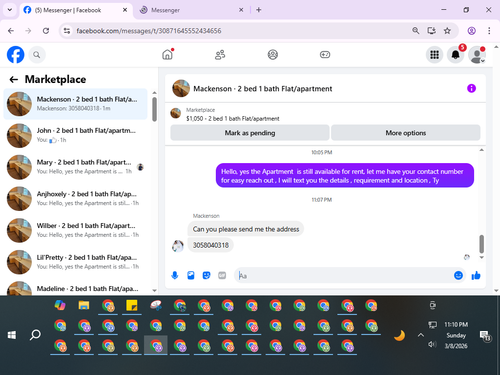Switch to the second Messenger browser tab
500x375 pixels.
tap(192, 10)
